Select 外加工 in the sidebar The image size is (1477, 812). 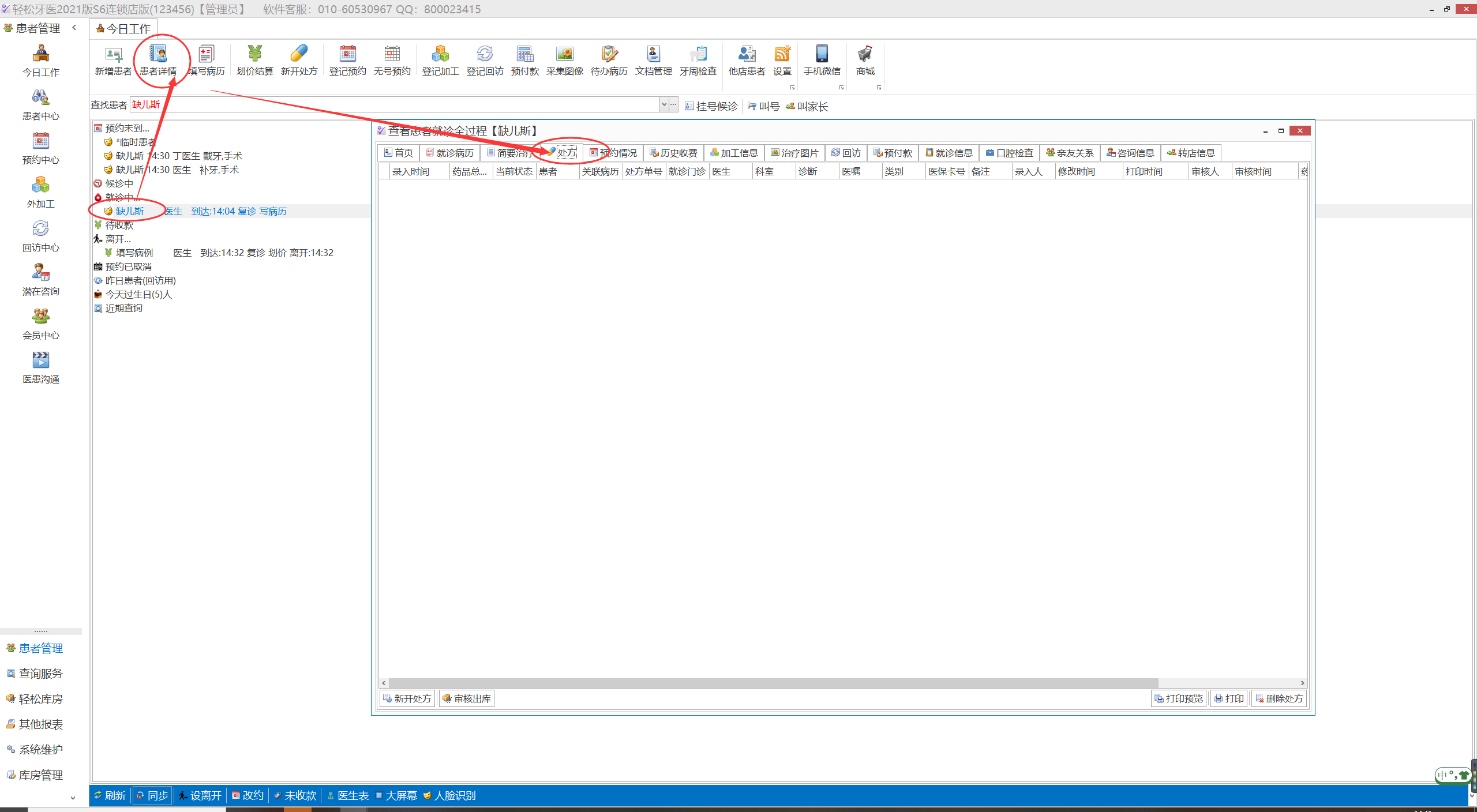point(40,192)
